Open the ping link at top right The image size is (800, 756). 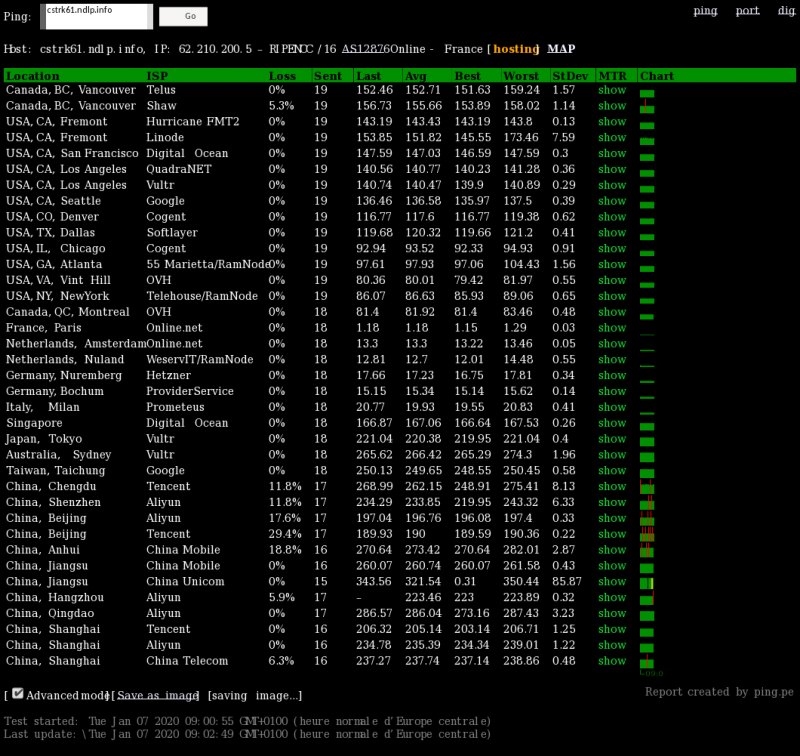(x=705, y=11)
